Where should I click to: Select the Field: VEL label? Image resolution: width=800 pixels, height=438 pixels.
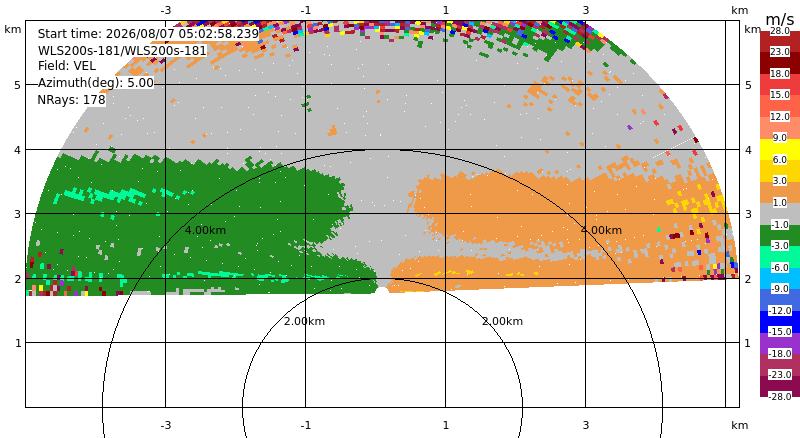pos(67,66)
